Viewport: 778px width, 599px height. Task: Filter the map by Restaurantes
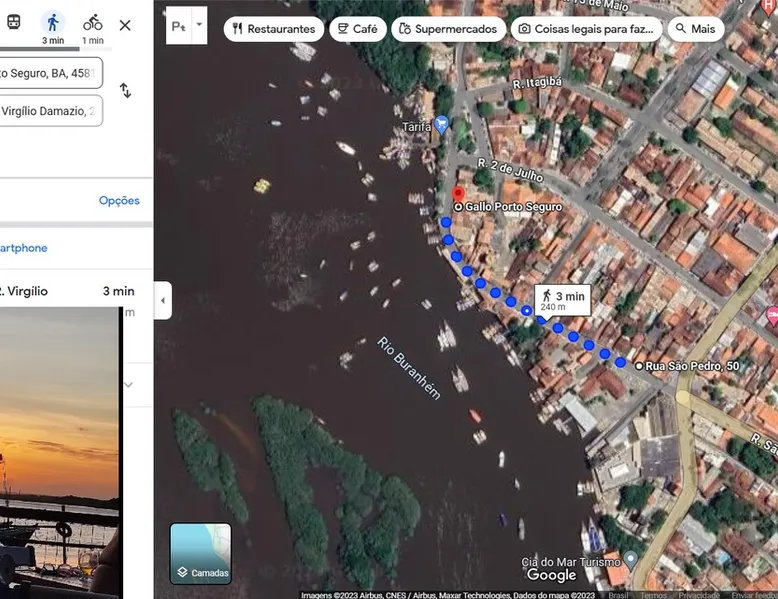[x=273, y=29]
